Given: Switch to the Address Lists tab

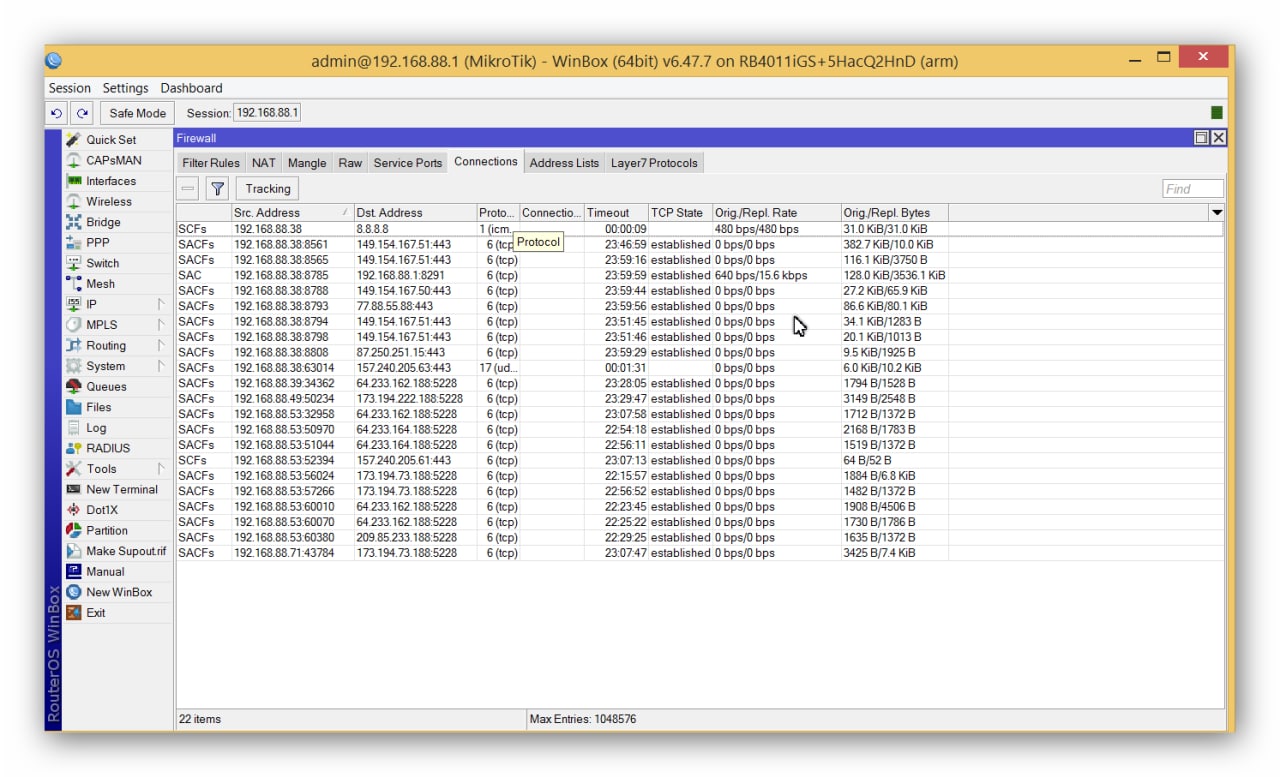Looking at the screenshot, I should pos(564,163).
